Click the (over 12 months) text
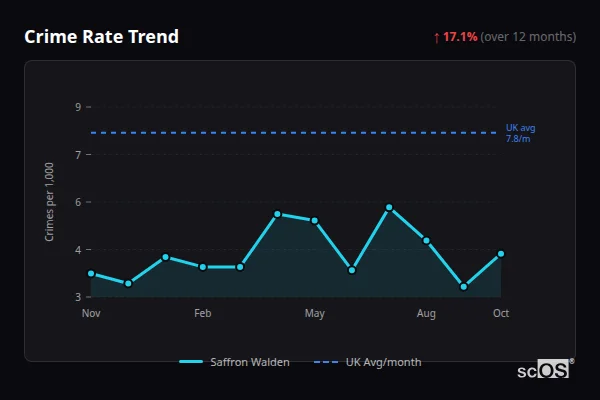This screenshot has width=600, height=400. [528, 37]
